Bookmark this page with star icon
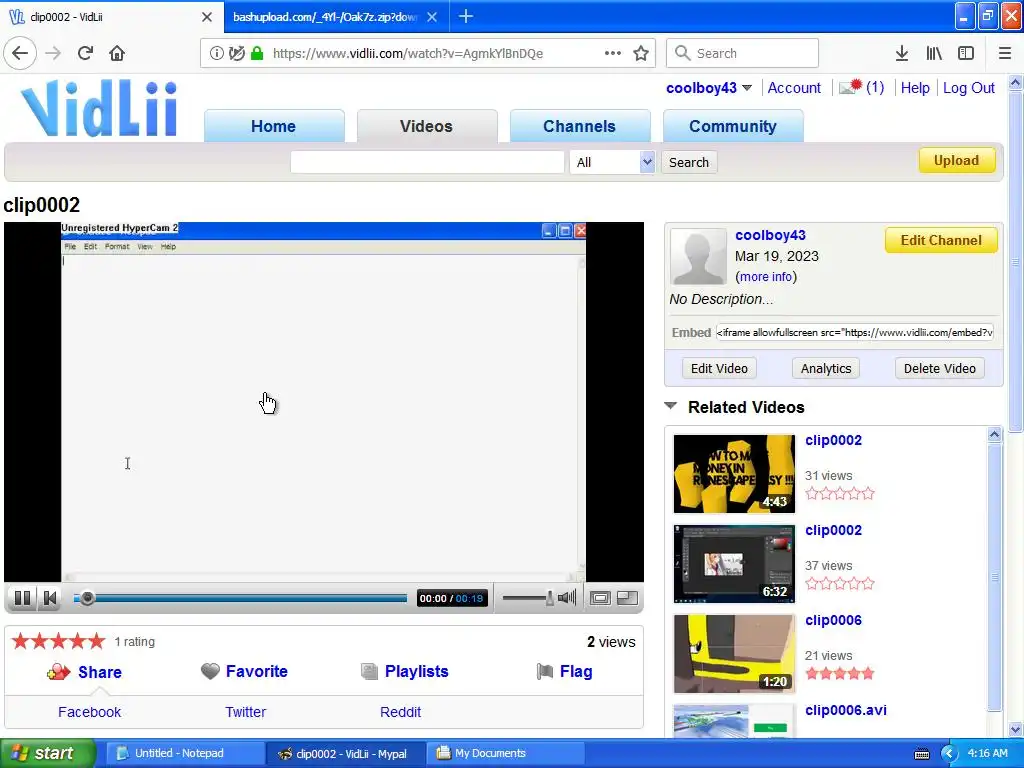1024x768 pixels. 641,53
